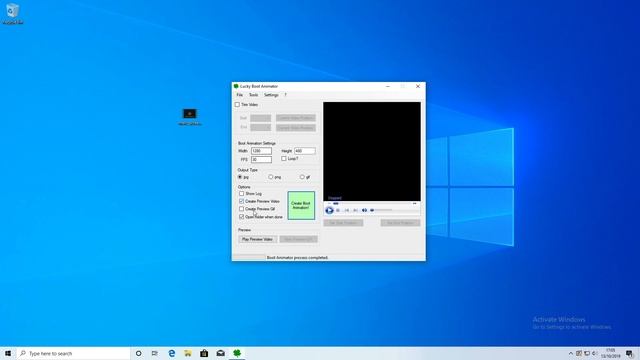This screenshot has height=360, width=640.
Task: Open the Tools menu
Action: (253, 95)
